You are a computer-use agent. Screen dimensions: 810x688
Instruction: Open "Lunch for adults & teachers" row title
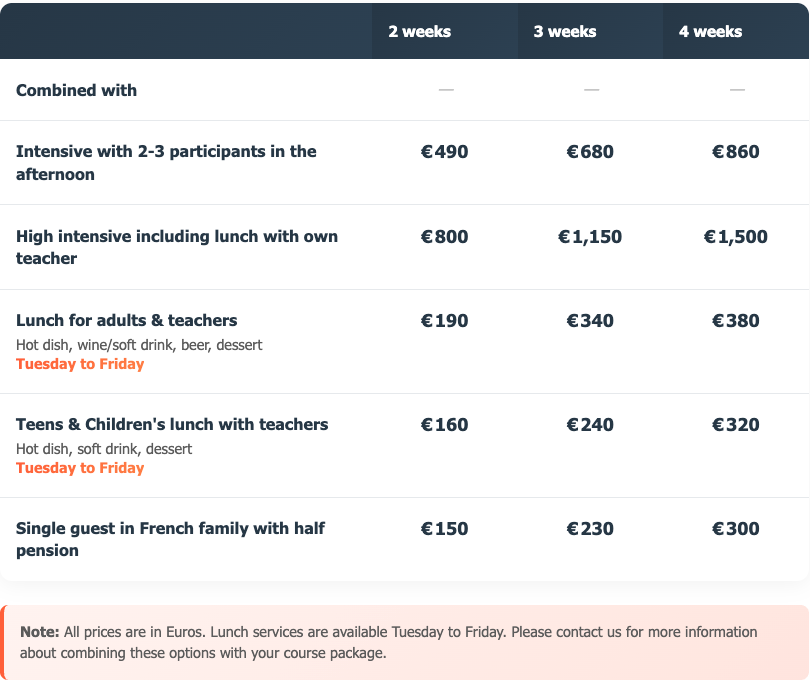[x=127, y=321]
